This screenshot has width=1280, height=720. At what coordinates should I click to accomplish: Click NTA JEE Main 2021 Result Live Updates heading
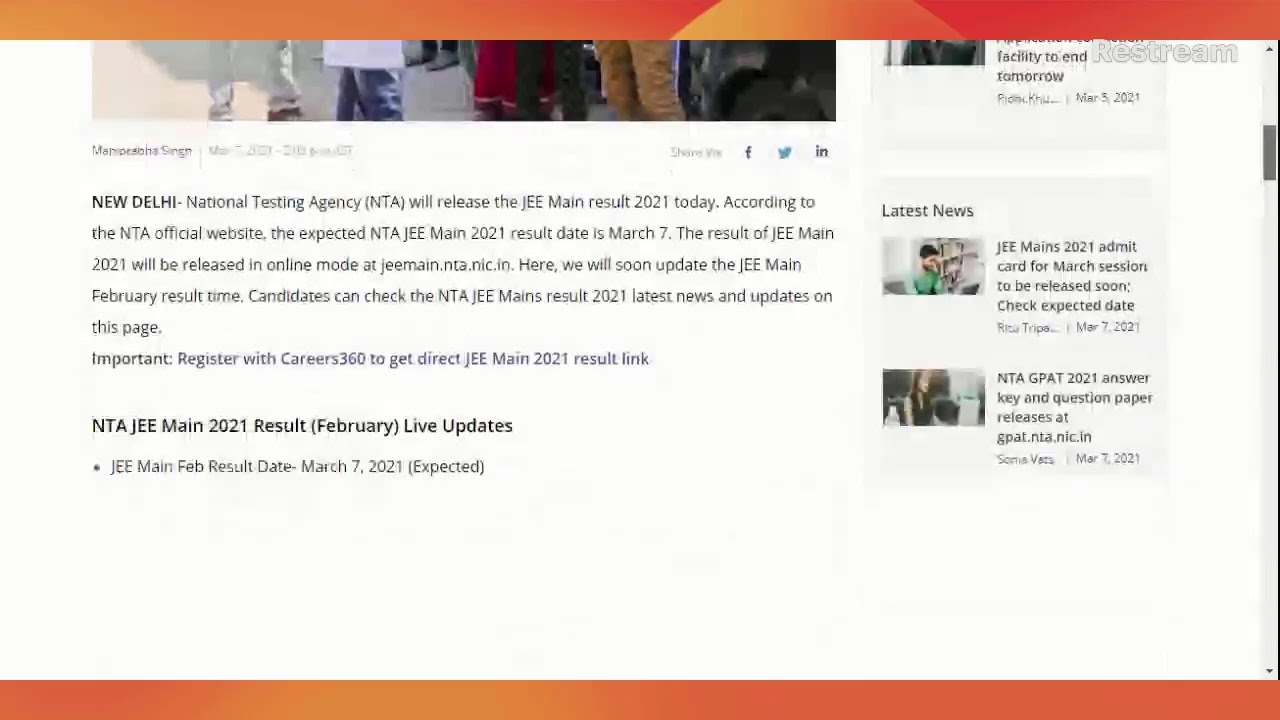(x=302, y=425)
